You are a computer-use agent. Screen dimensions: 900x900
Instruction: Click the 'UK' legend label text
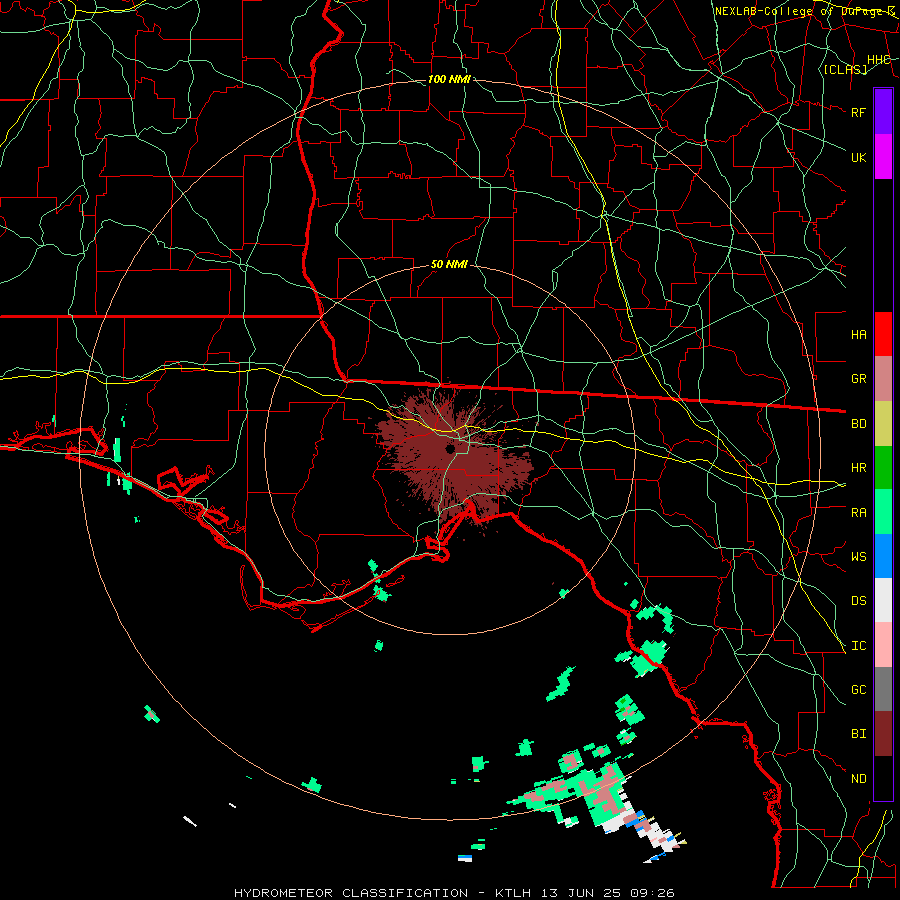[858, 157]
